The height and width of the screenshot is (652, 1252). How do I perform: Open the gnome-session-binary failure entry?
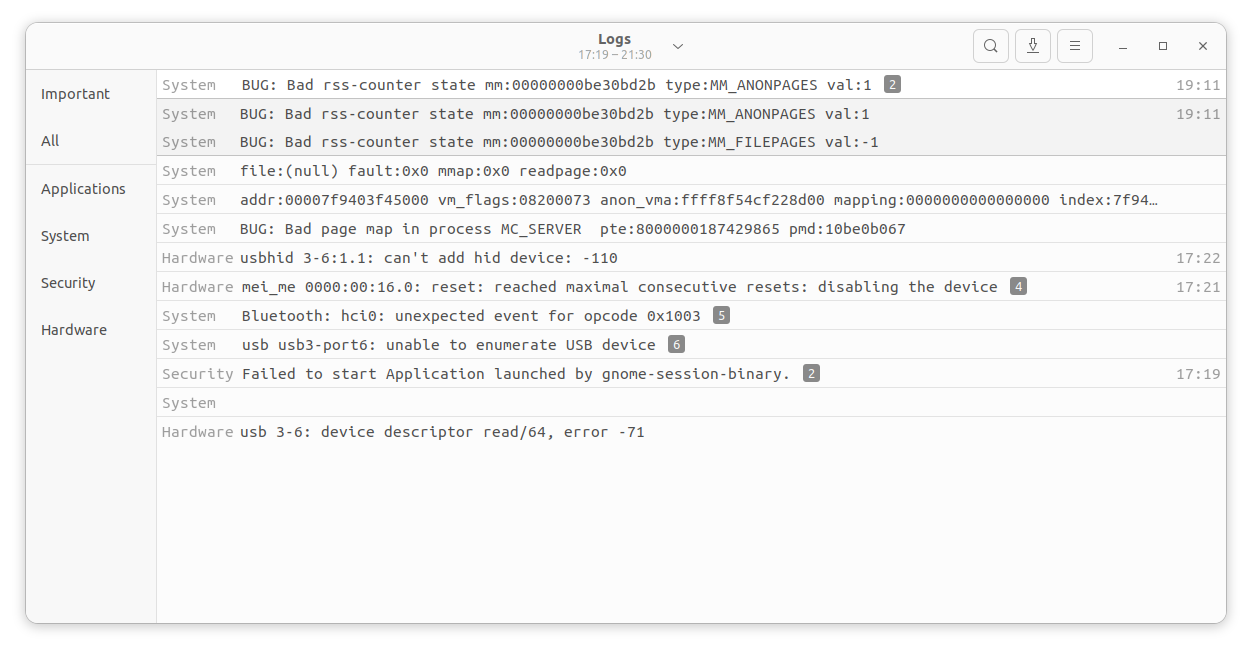[515, 374]
